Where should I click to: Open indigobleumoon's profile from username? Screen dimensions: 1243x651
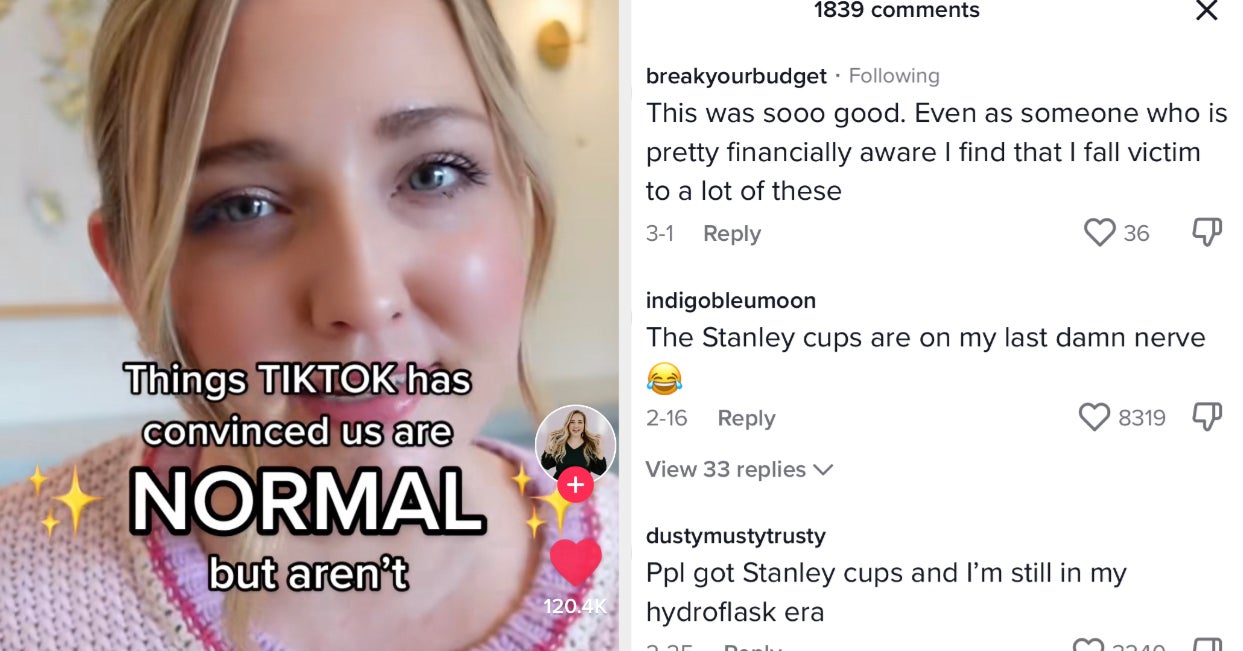[x=731, y=300]
